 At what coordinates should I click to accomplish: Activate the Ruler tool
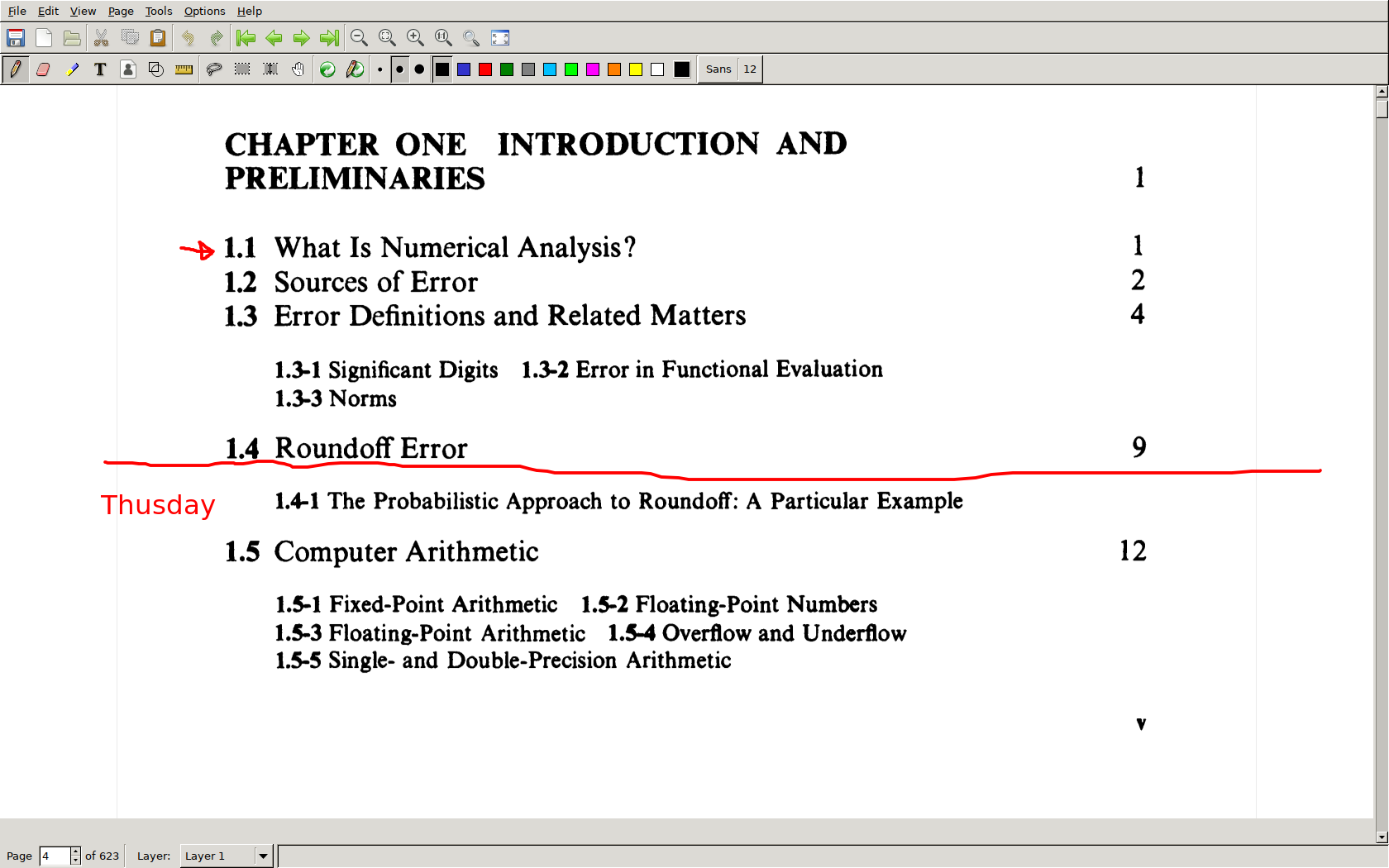(x=184, y=69)
